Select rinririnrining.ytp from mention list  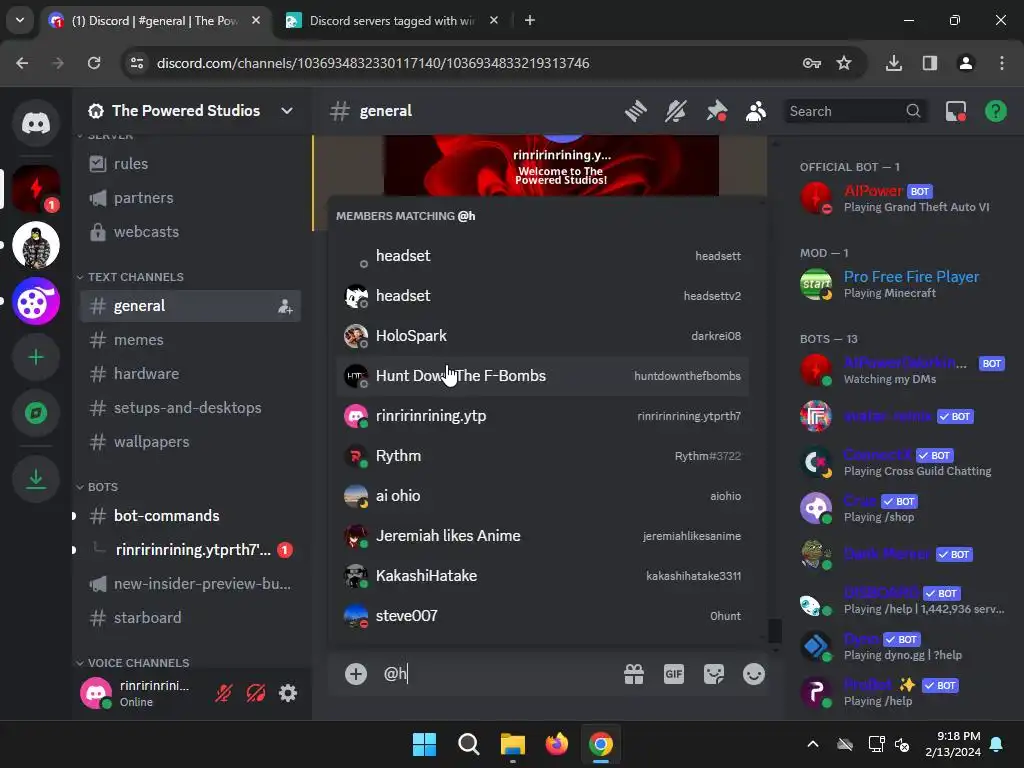[x=542, y=416]
